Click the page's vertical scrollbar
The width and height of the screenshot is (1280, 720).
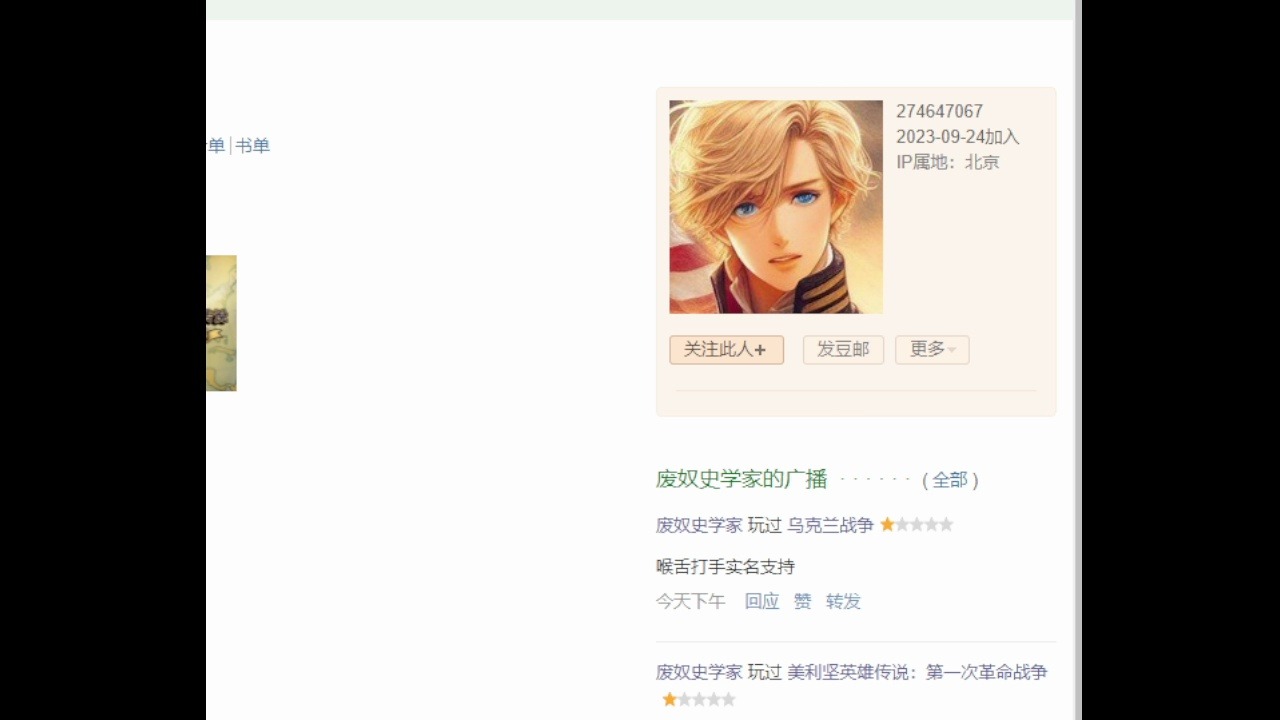tap(1078, 360)
